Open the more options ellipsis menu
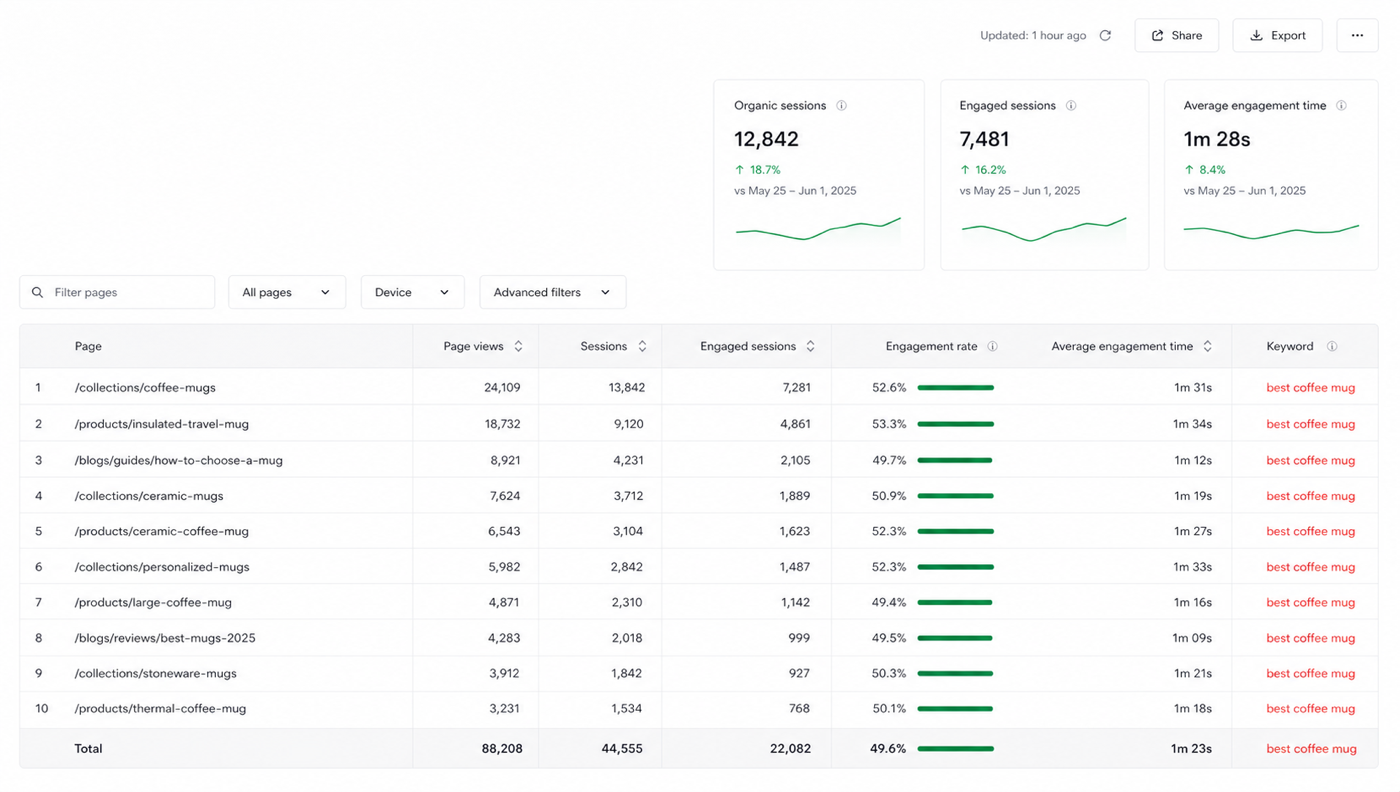Image resolution: width=1400 pixels, height=792 pixels. click(1357, 36)
